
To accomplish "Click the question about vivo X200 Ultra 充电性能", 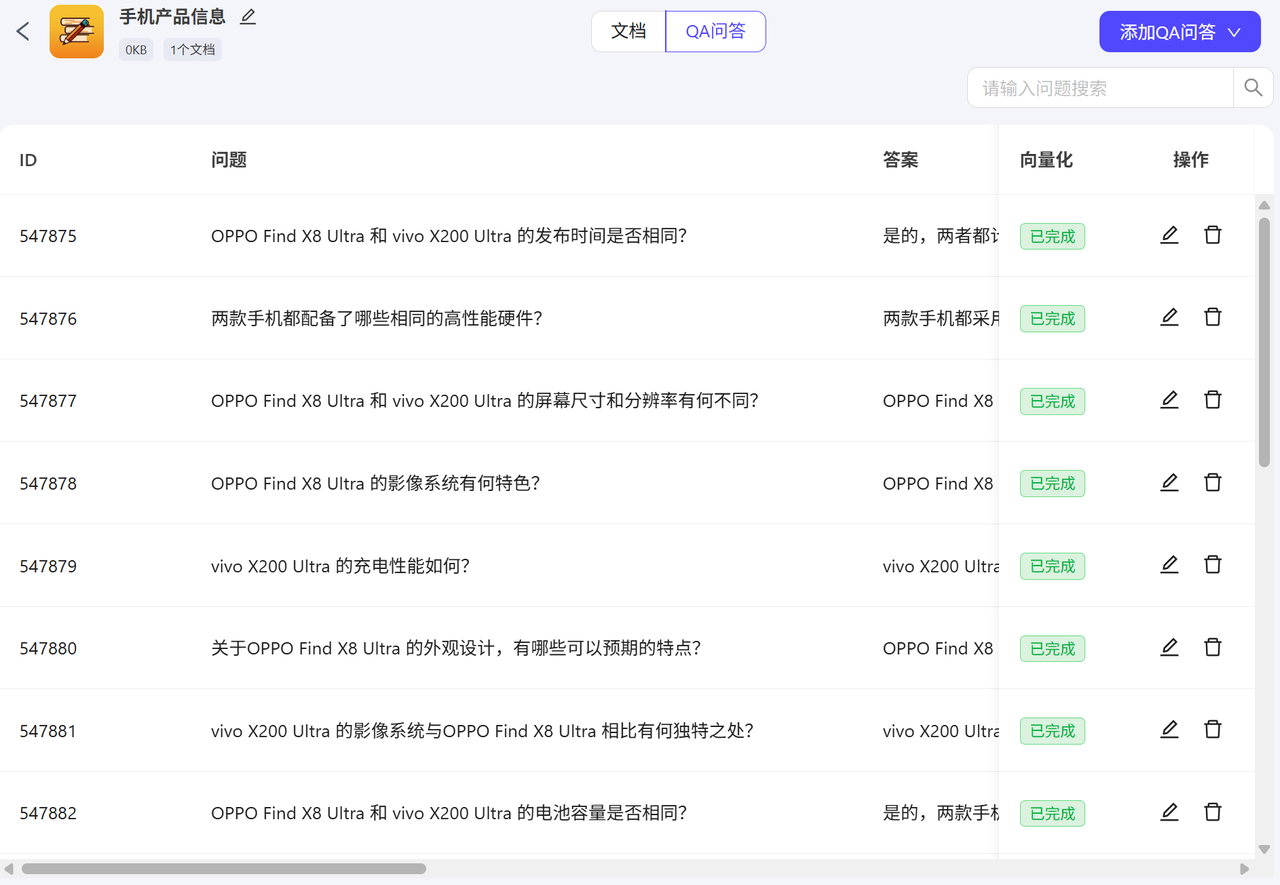I will (340, 566).
